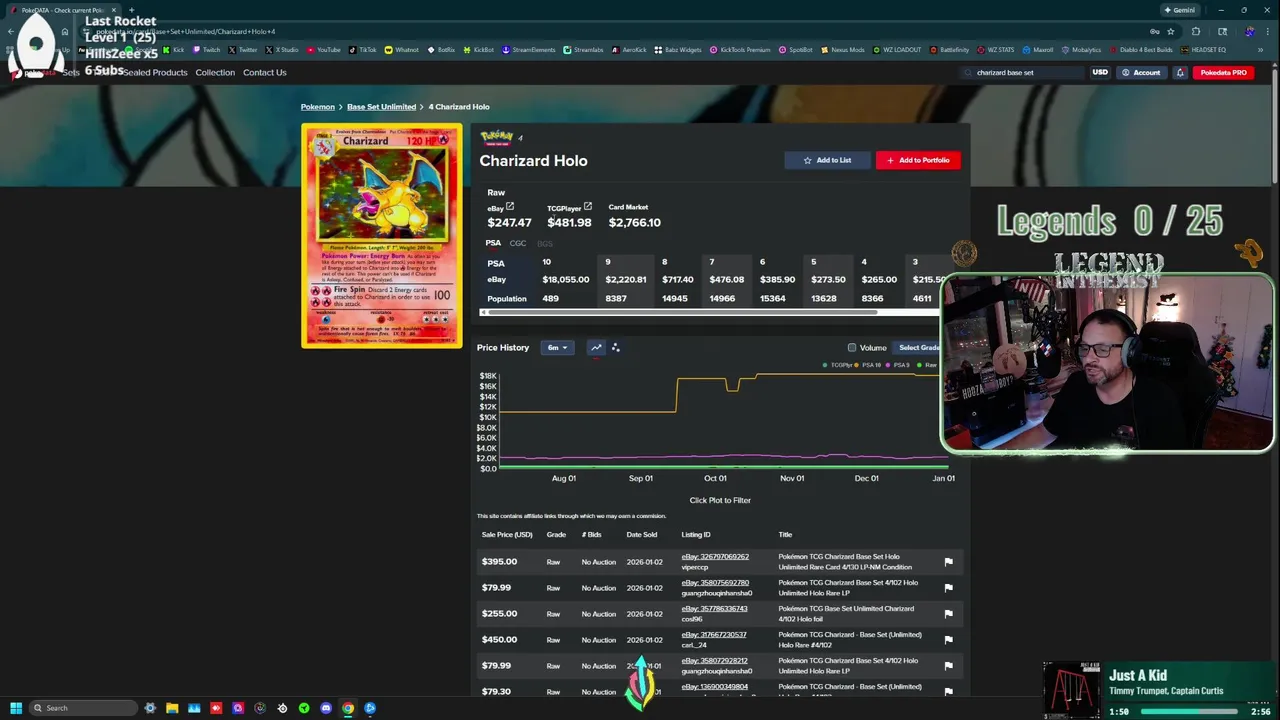Click the Windows taskbar Search box
1280x720 pixels.
[82, 708]
